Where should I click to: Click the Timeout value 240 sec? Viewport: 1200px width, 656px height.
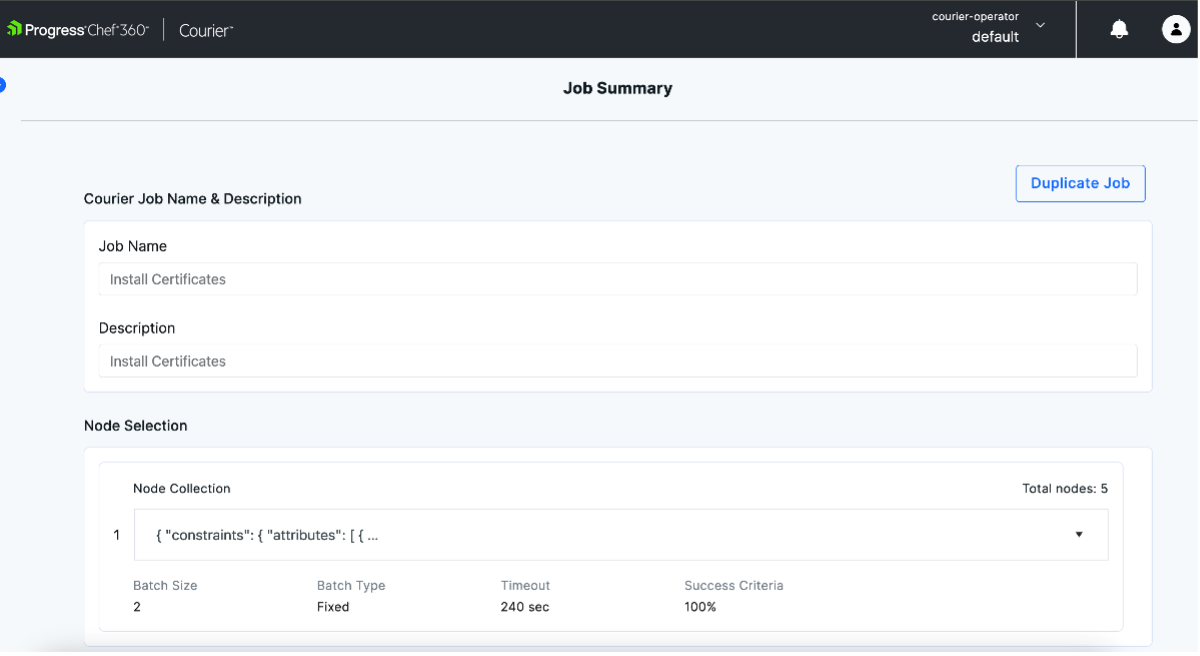525,607
